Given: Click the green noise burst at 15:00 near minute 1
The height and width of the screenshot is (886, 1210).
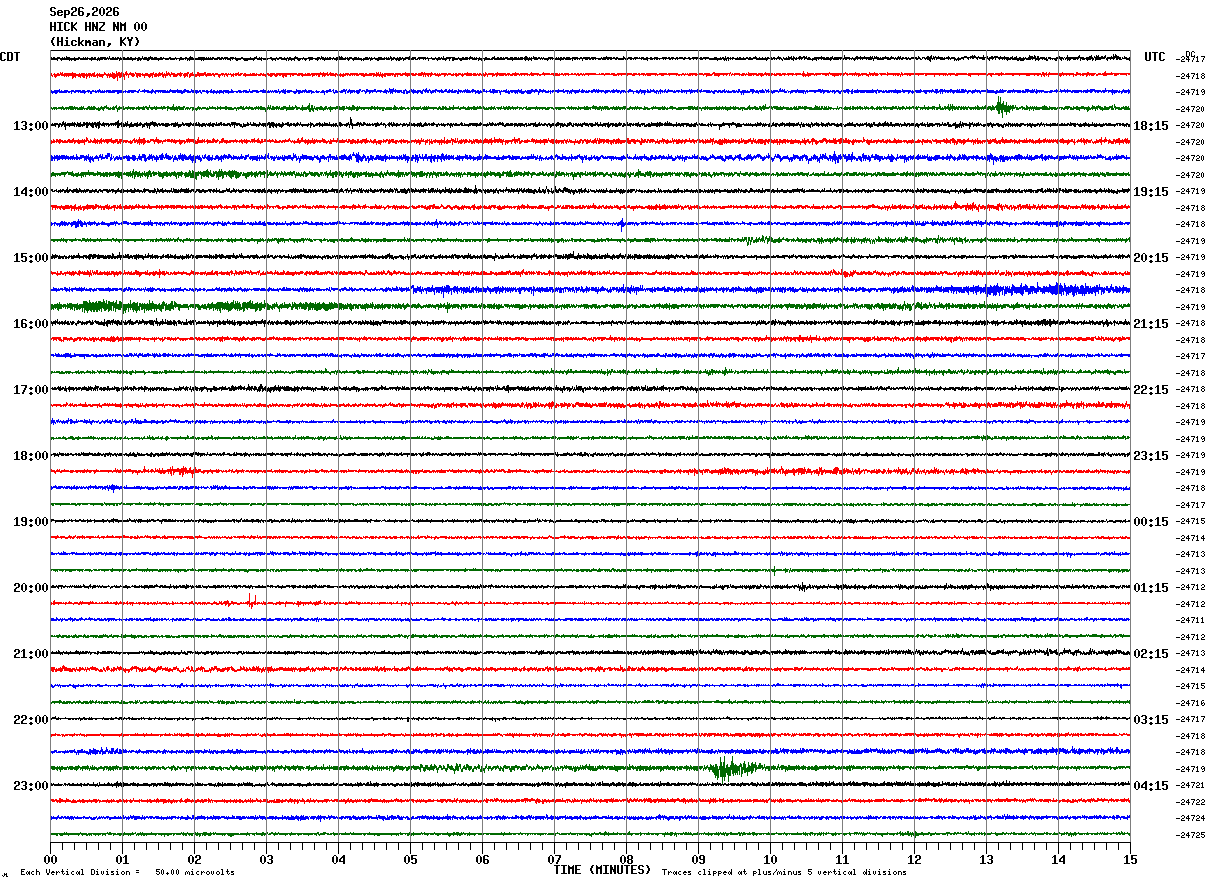Looking at the screenshot, I should coord(120,306).
